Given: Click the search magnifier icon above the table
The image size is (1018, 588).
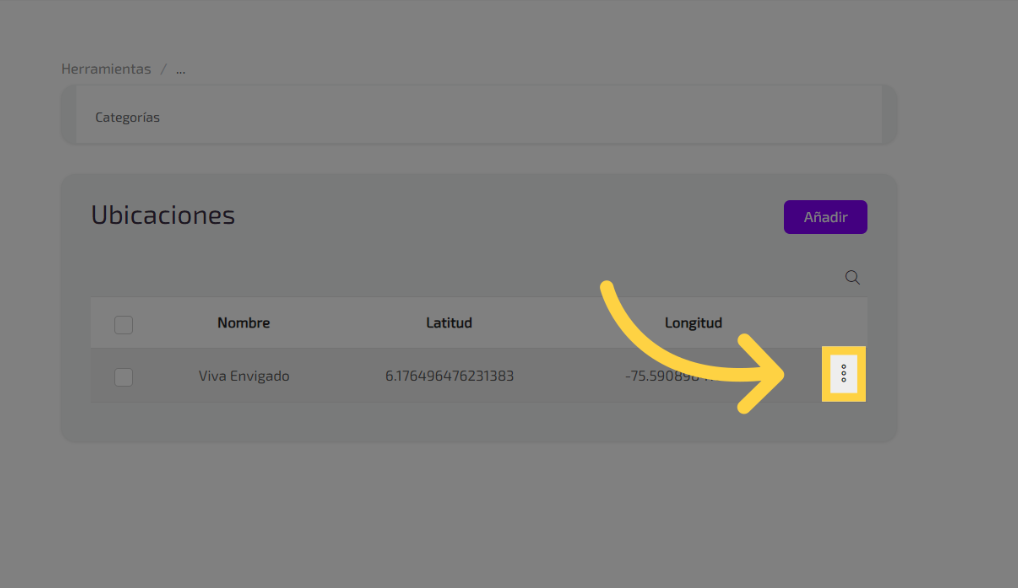Looking at the screenshot, I should pyautogui.click(x=852, y=278).
